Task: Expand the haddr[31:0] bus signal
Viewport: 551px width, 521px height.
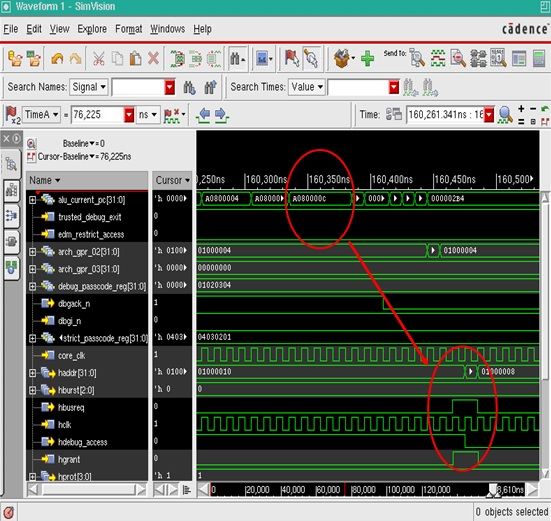Action: click(x=33, y=373)
